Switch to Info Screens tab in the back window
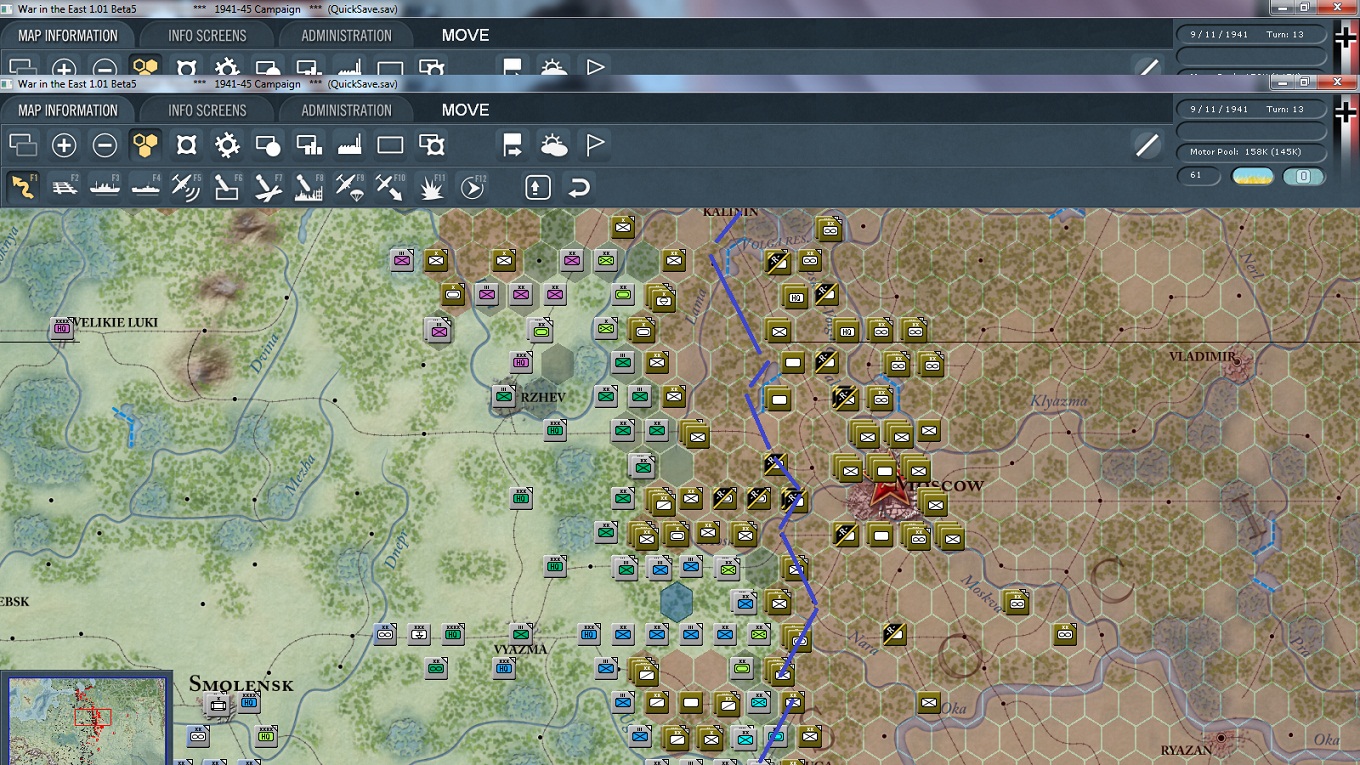Screen dimensions: 1360x765 tap(207, 35)
